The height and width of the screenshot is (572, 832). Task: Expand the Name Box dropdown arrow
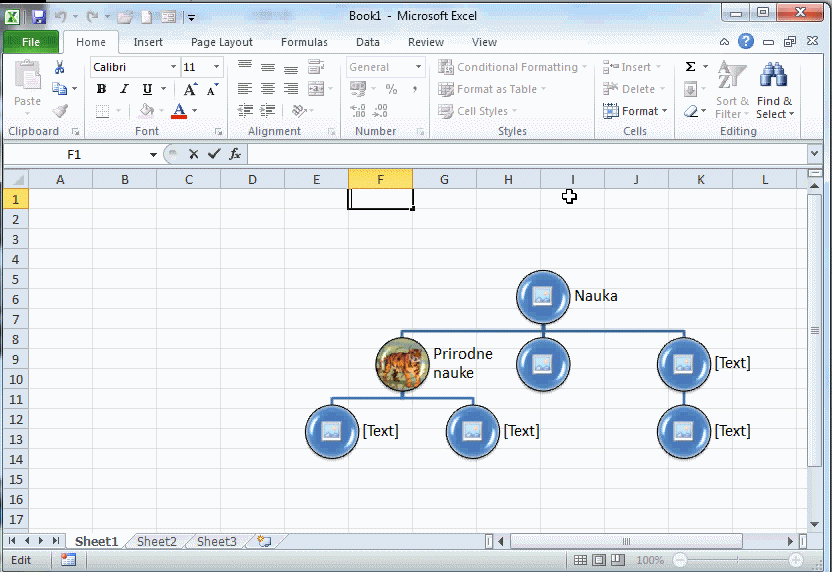153,155
